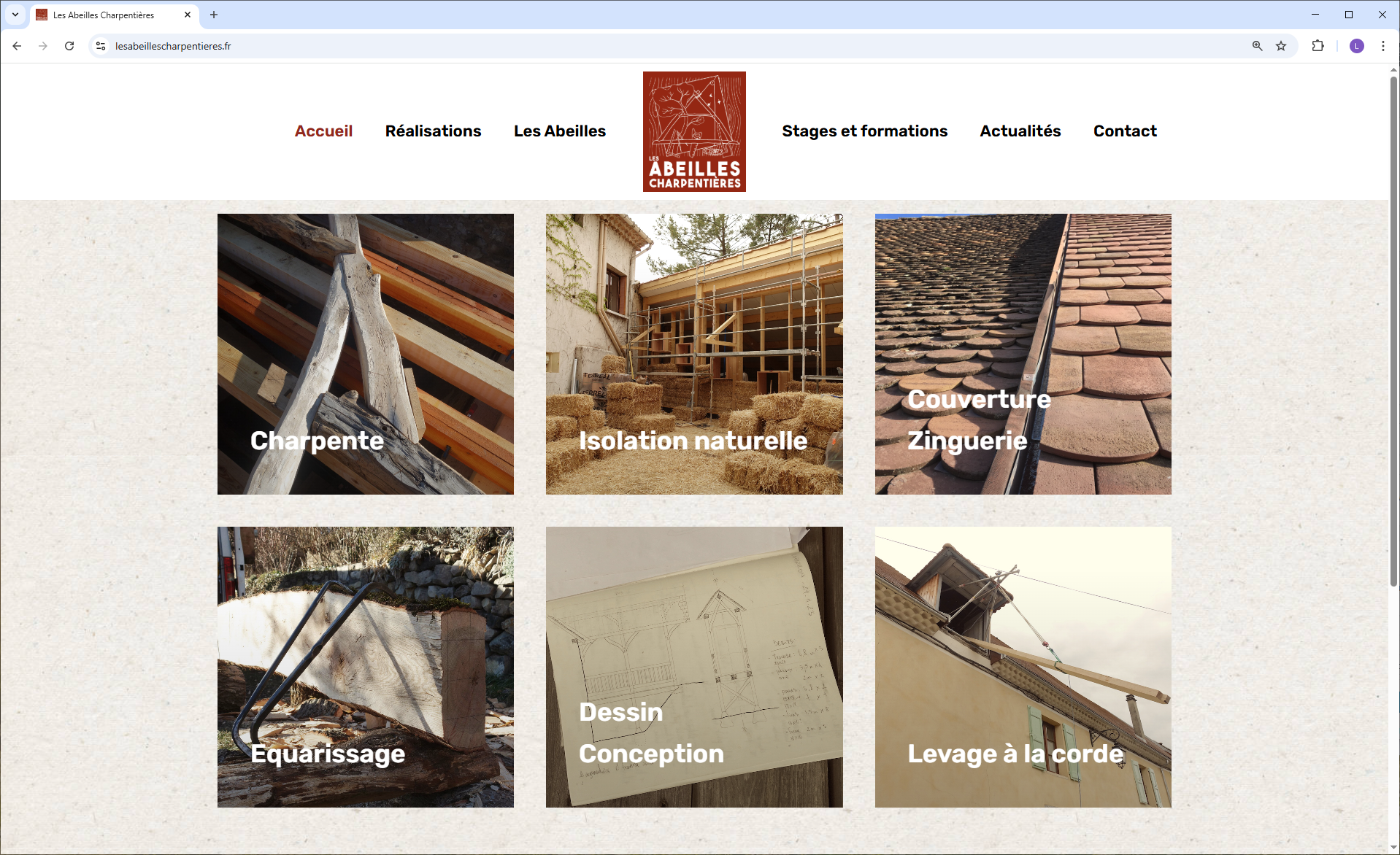
Task: Click Les Abeilles Charpentières logo
Action: click(x=694, y=131)
